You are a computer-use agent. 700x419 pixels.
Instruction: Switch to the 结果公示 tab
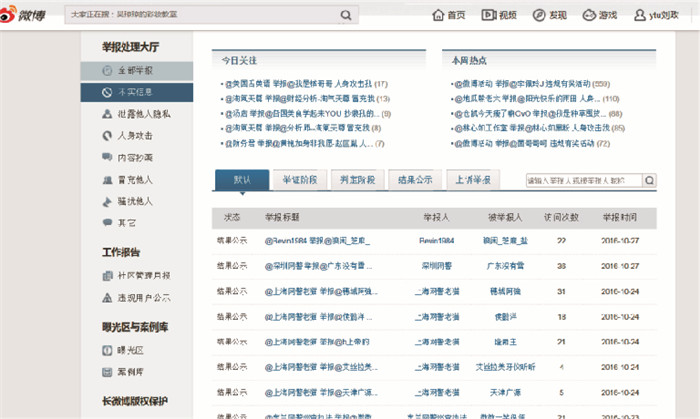pos(414,180)
